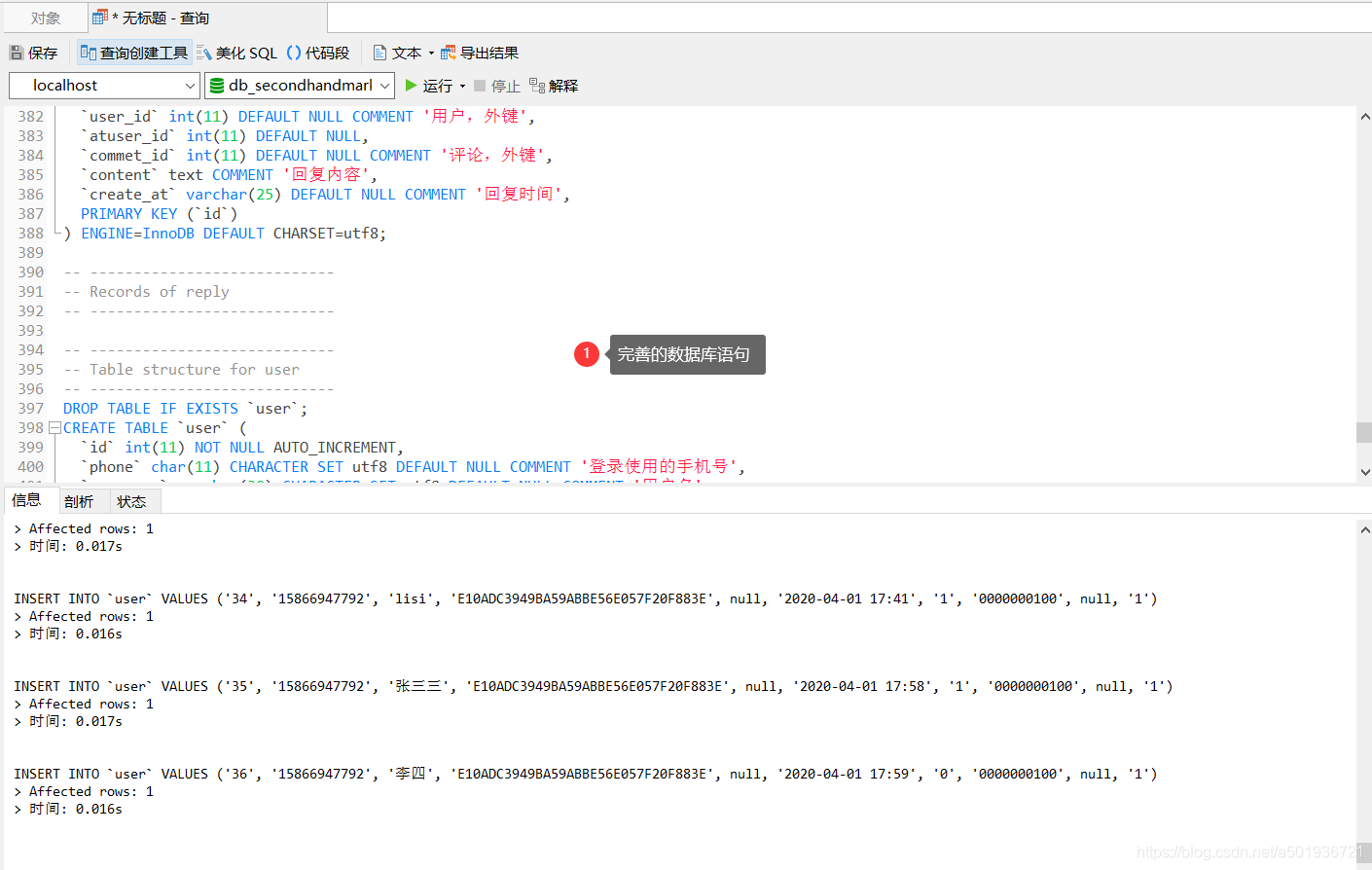
Task: Expand the Run (运行) options arrow
Action: (x=462, y=86)
